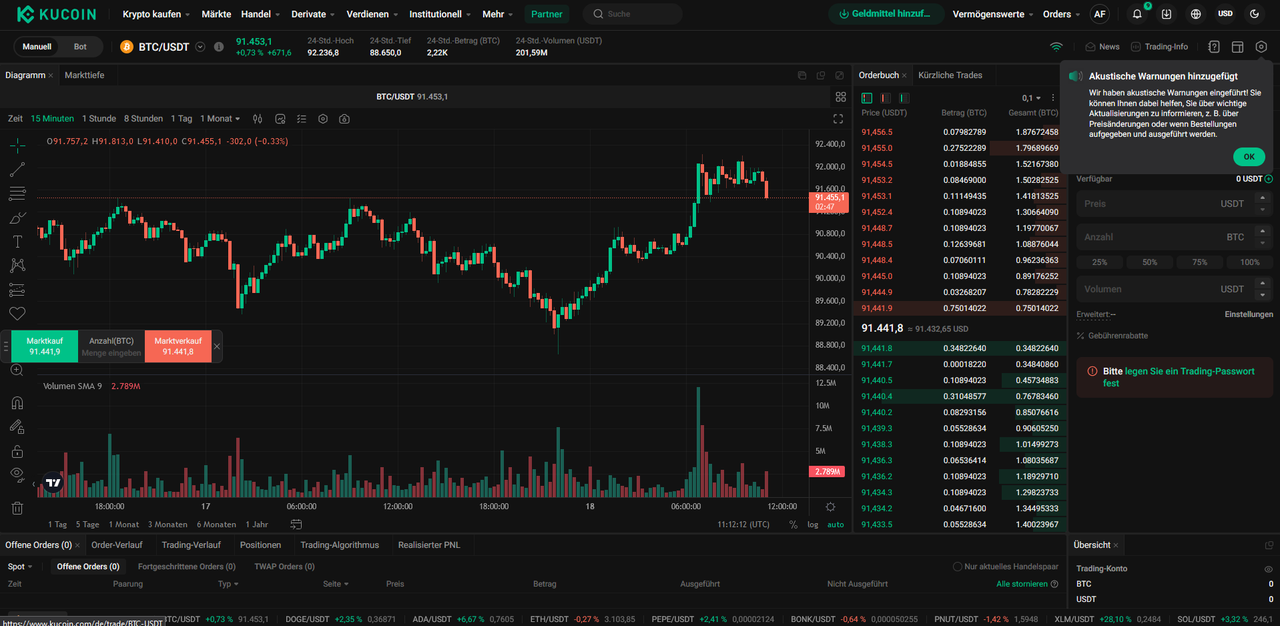The image size is (1280, 626).
Task: Toggle 'Nur aktuelles Handelspaar' radio option
Action: [x=958, y=567]
